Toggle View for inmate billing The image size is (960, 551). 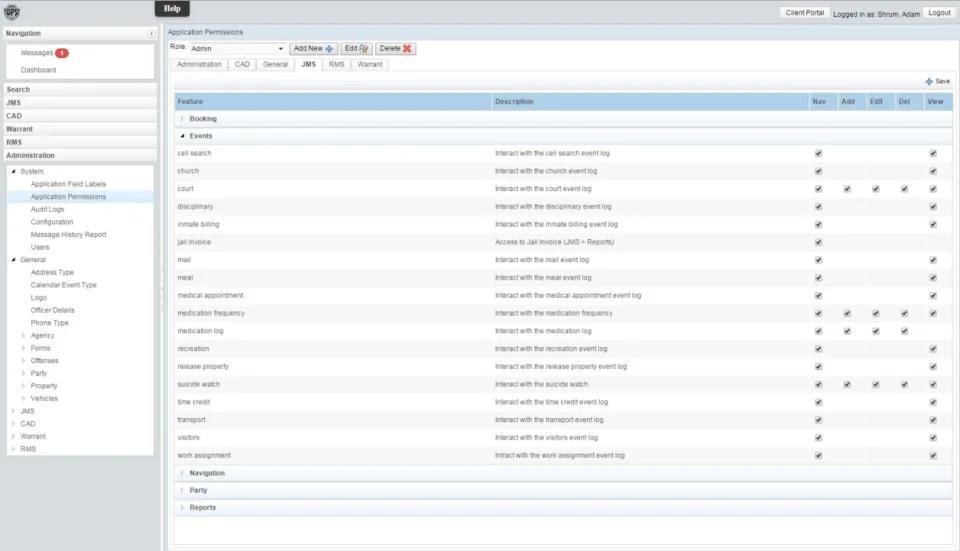[x=933, y=225]
